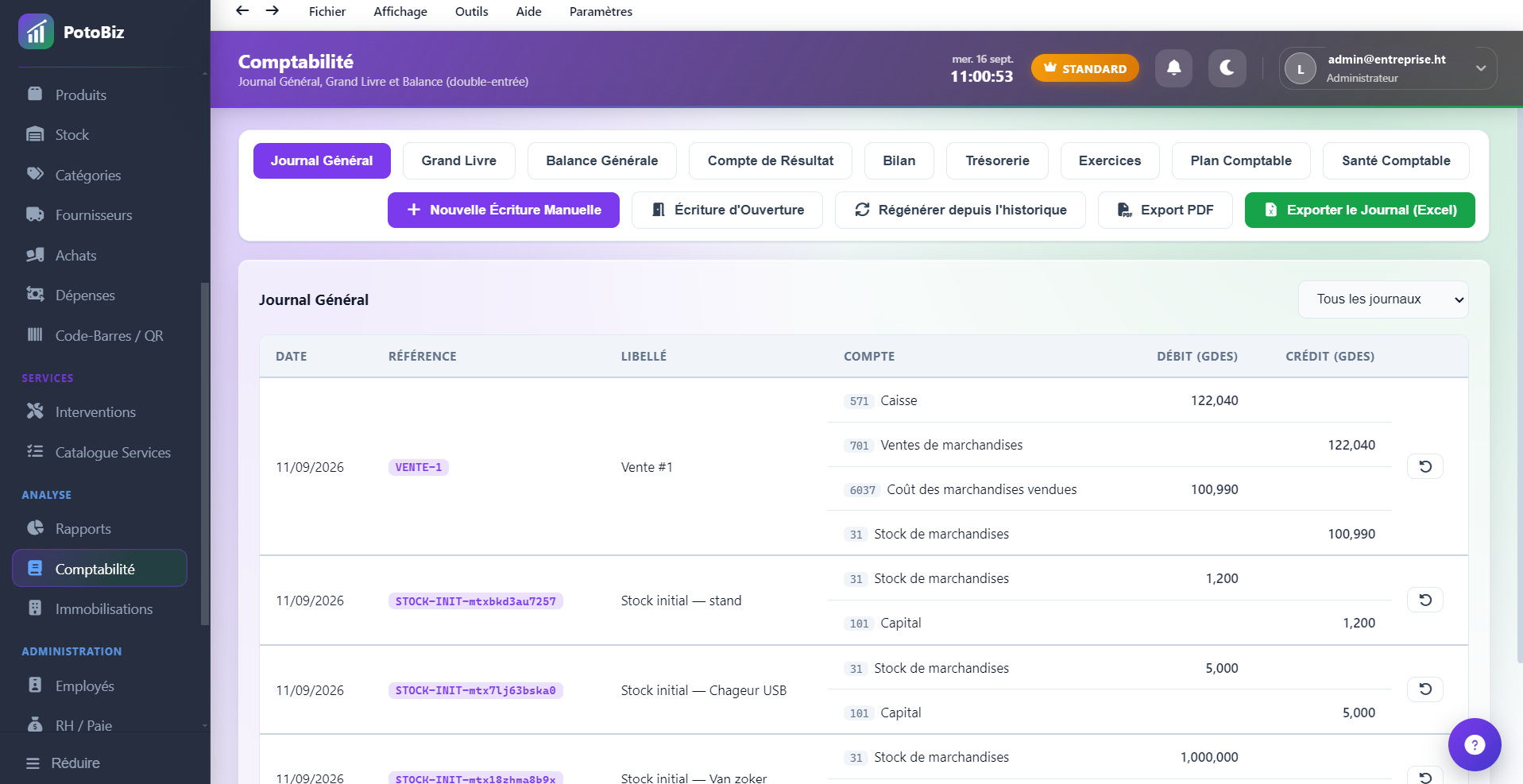
Task: Expand the admin account menu chevron
Action: click(x=1481, y=68)
